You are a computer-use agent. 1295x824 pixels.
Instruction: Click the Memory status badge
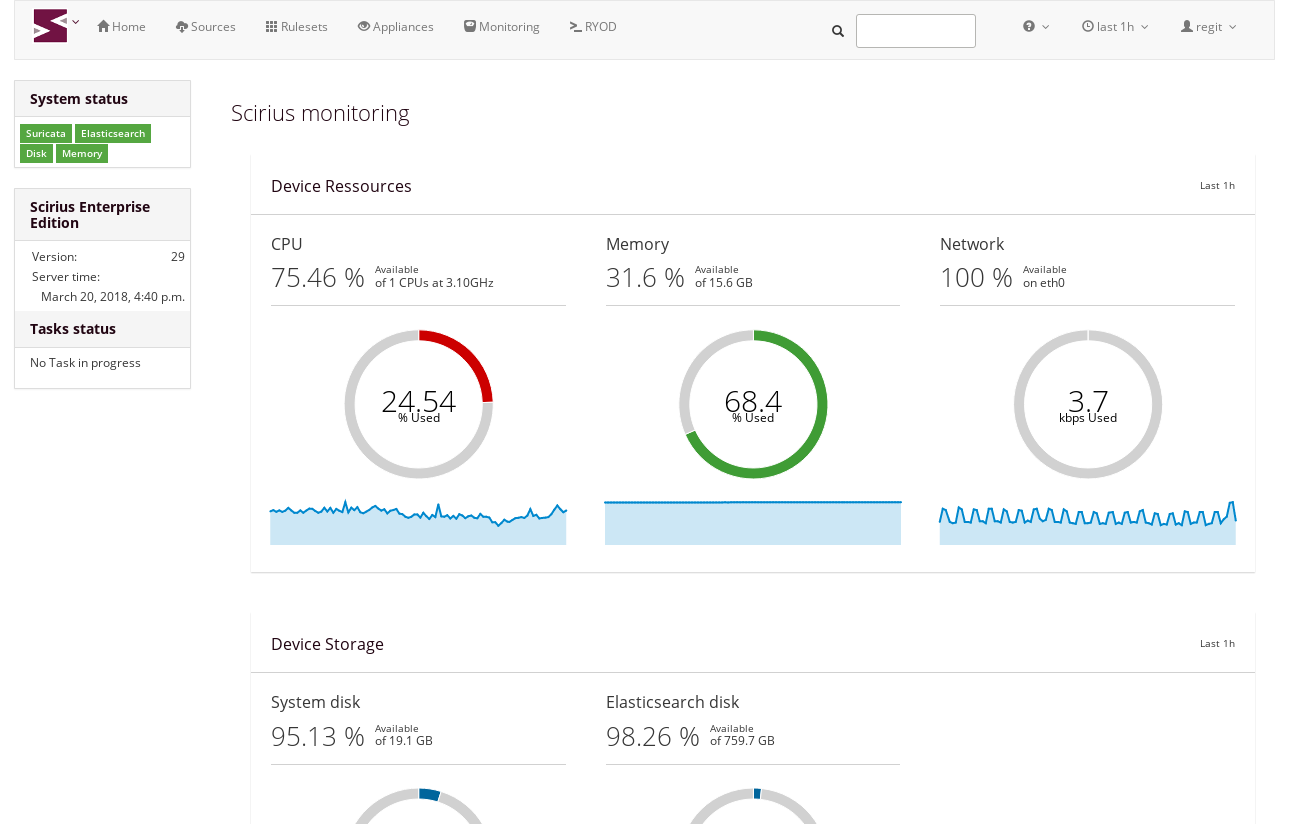(x=82, y=154)
